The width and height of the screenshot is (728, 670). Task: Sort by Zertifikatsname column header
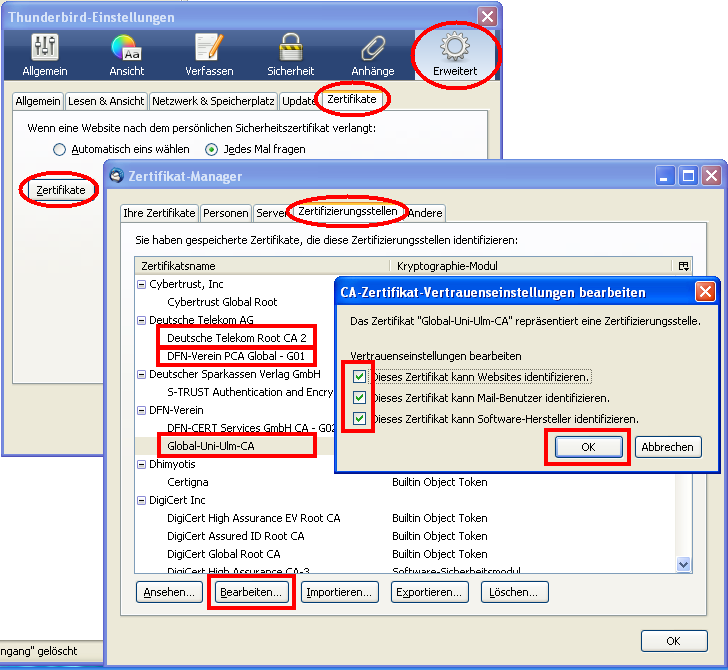pos(262,266)
